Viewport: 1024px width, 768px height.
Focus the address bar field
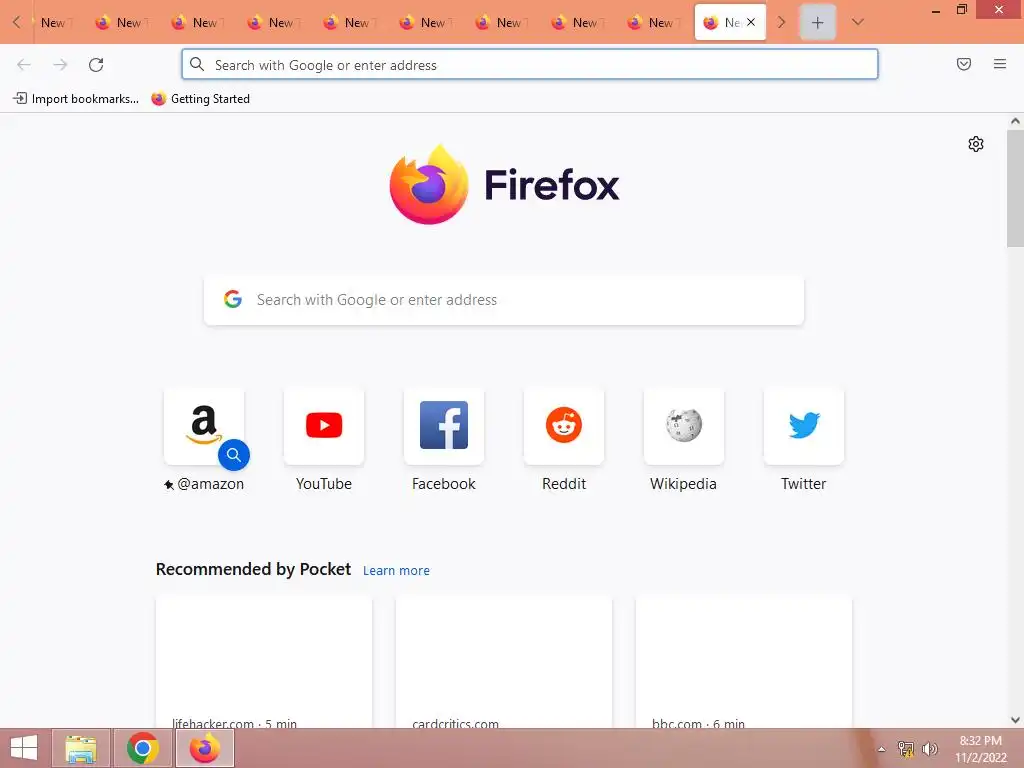pos(530,65)
